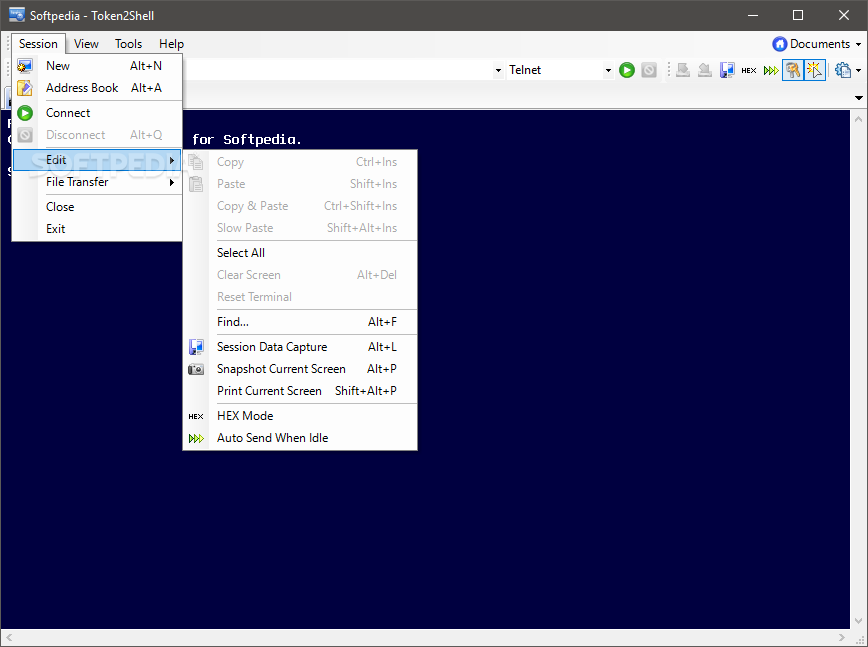Click the camera icon for Snapshot Current Screen

(196, 369)
